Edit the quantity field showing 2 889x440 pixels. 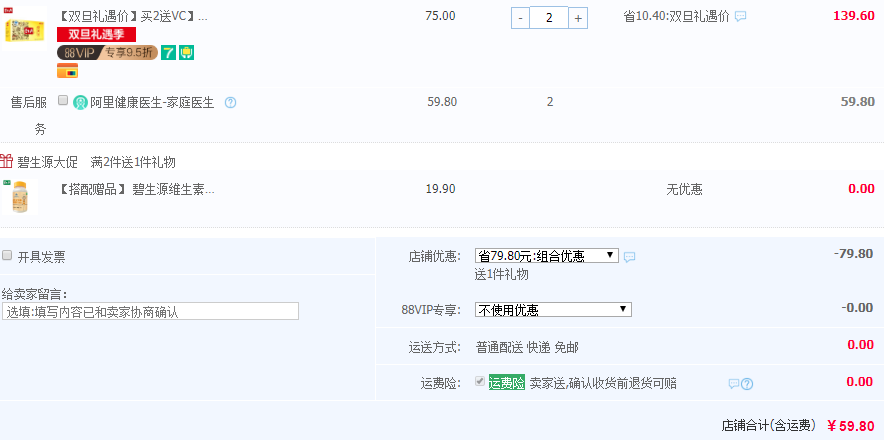[x=549, y=18]
